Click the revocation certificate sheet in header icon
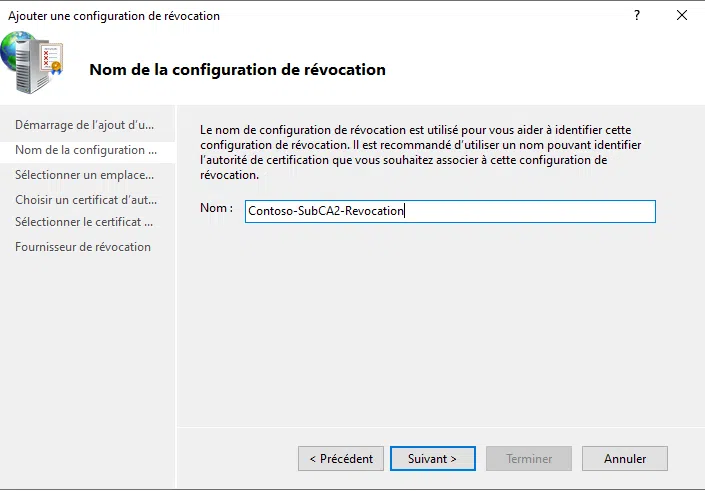705x491 pixels. pos(52,56)
